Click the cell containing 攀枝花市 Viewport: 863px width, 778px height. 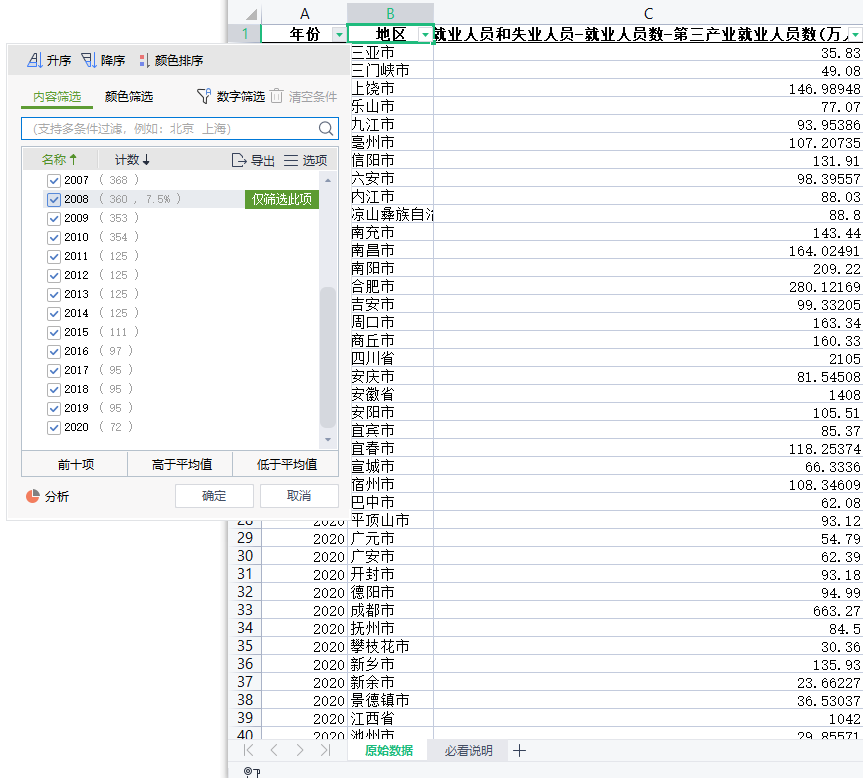click(390, 646)
